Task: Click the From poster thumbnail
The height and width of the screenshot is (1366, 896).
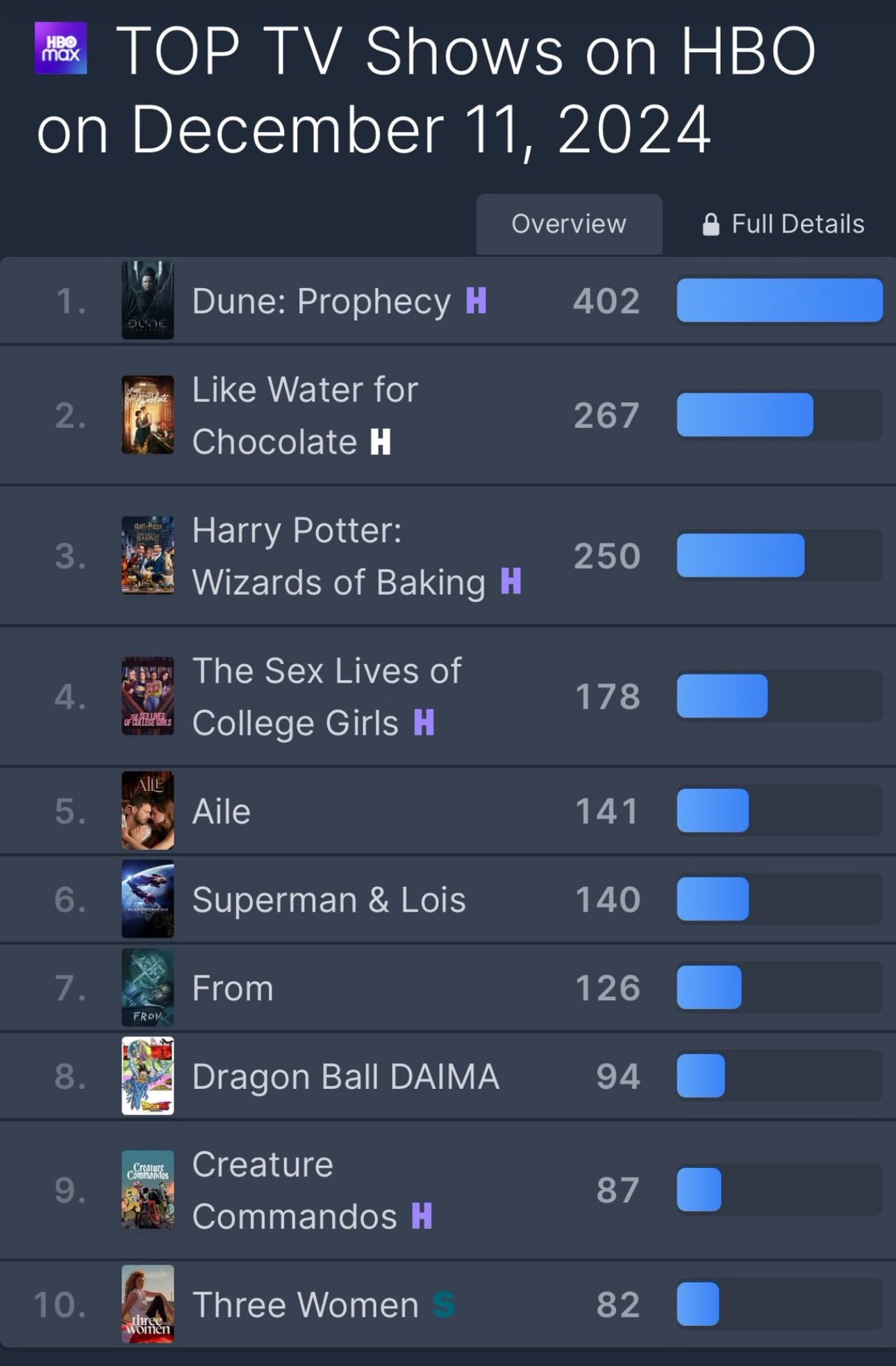Action: [148, 988]
